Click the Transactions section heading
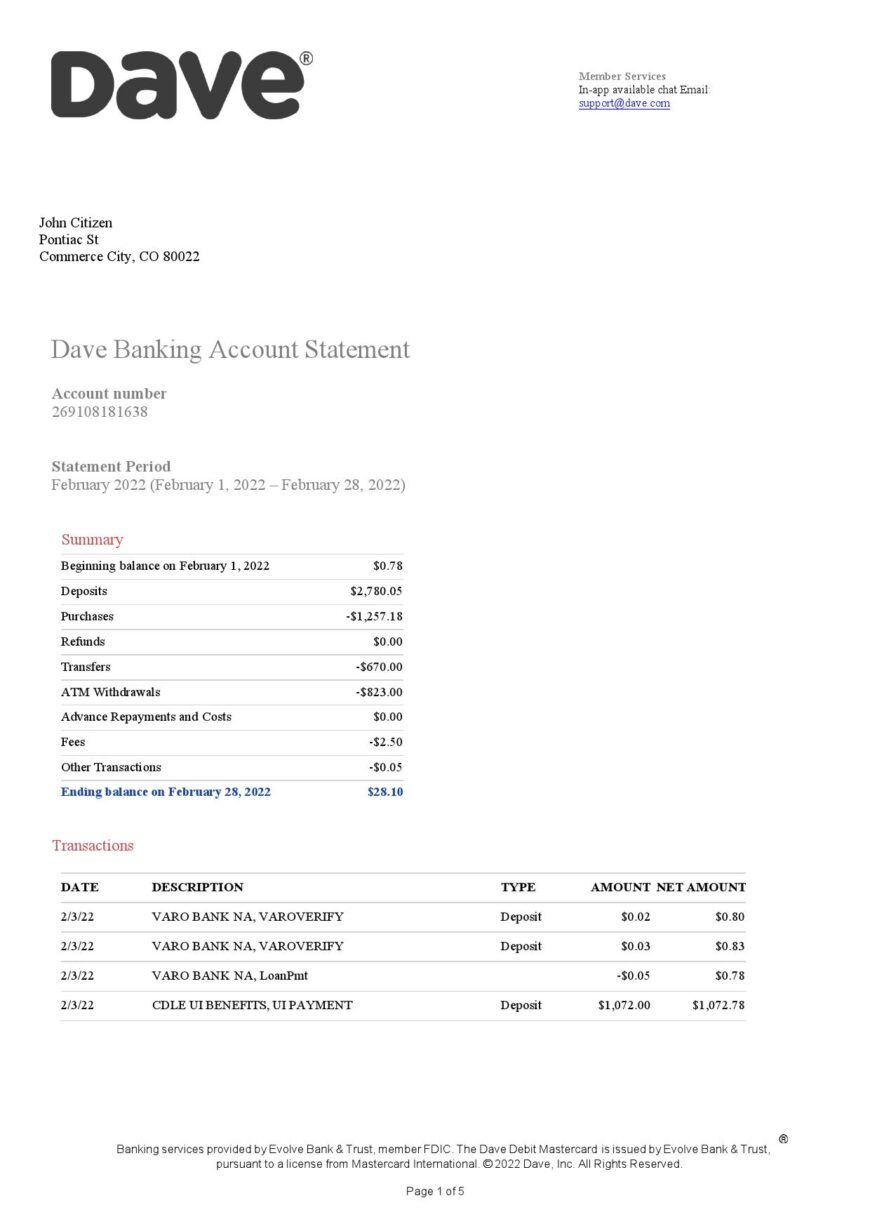Screen dimensions: 870x1231 tap(93, 845)
